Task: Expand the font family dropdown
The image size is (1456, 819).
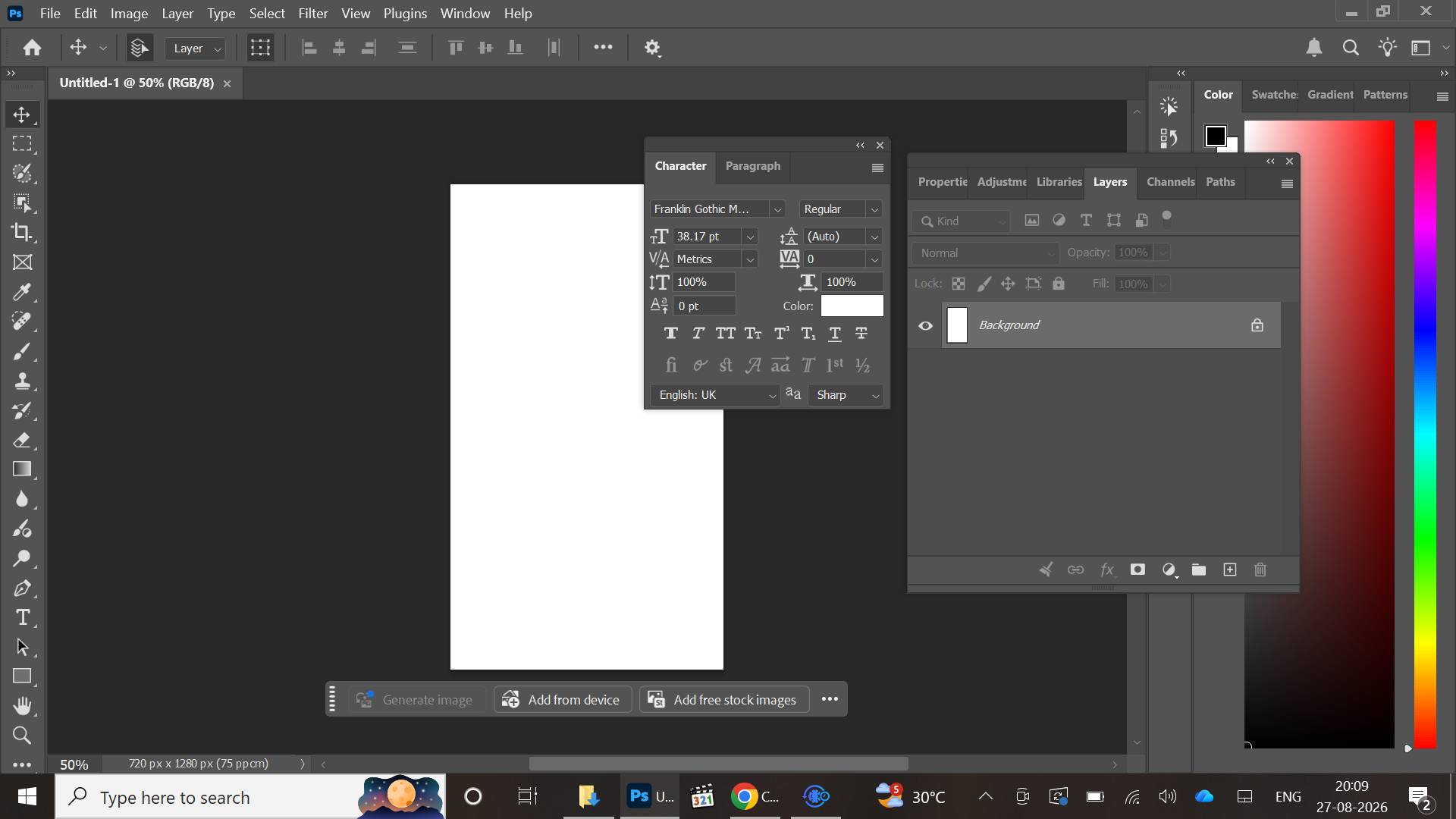Action: (777, 209)
